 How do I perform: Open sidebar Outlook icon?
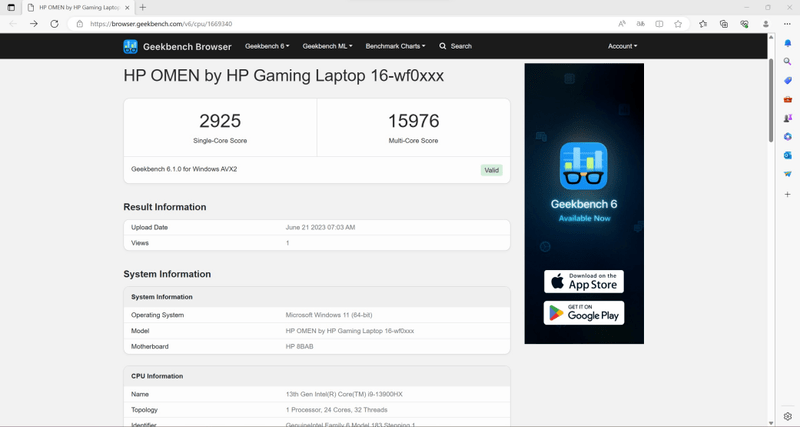click(788, 155)
